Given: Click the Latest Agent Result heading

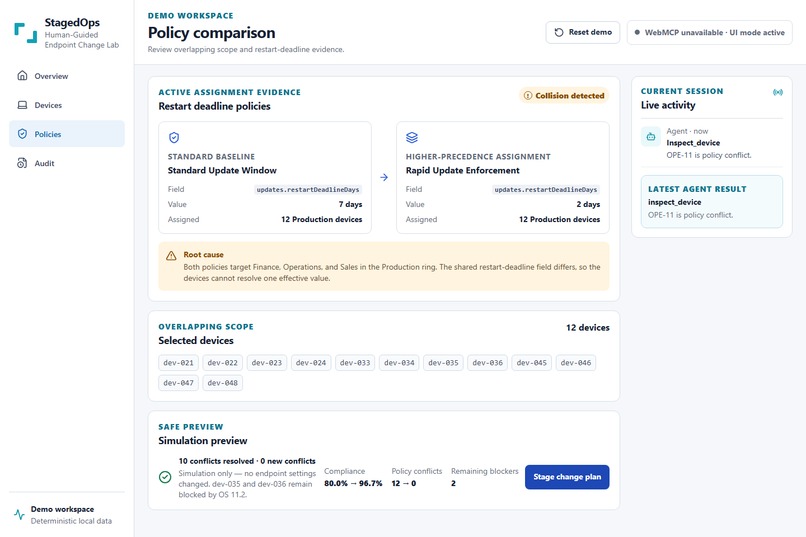Looking at the screenshot, I should (697, 189).
